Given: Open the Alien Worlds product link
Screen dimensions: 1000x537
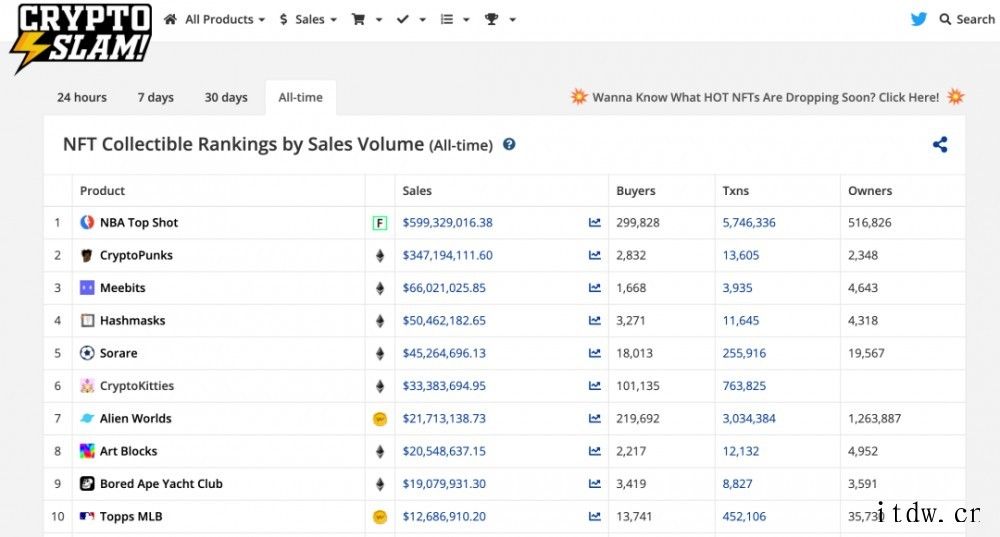Looking at the screenshot, I should pos(136,418).
